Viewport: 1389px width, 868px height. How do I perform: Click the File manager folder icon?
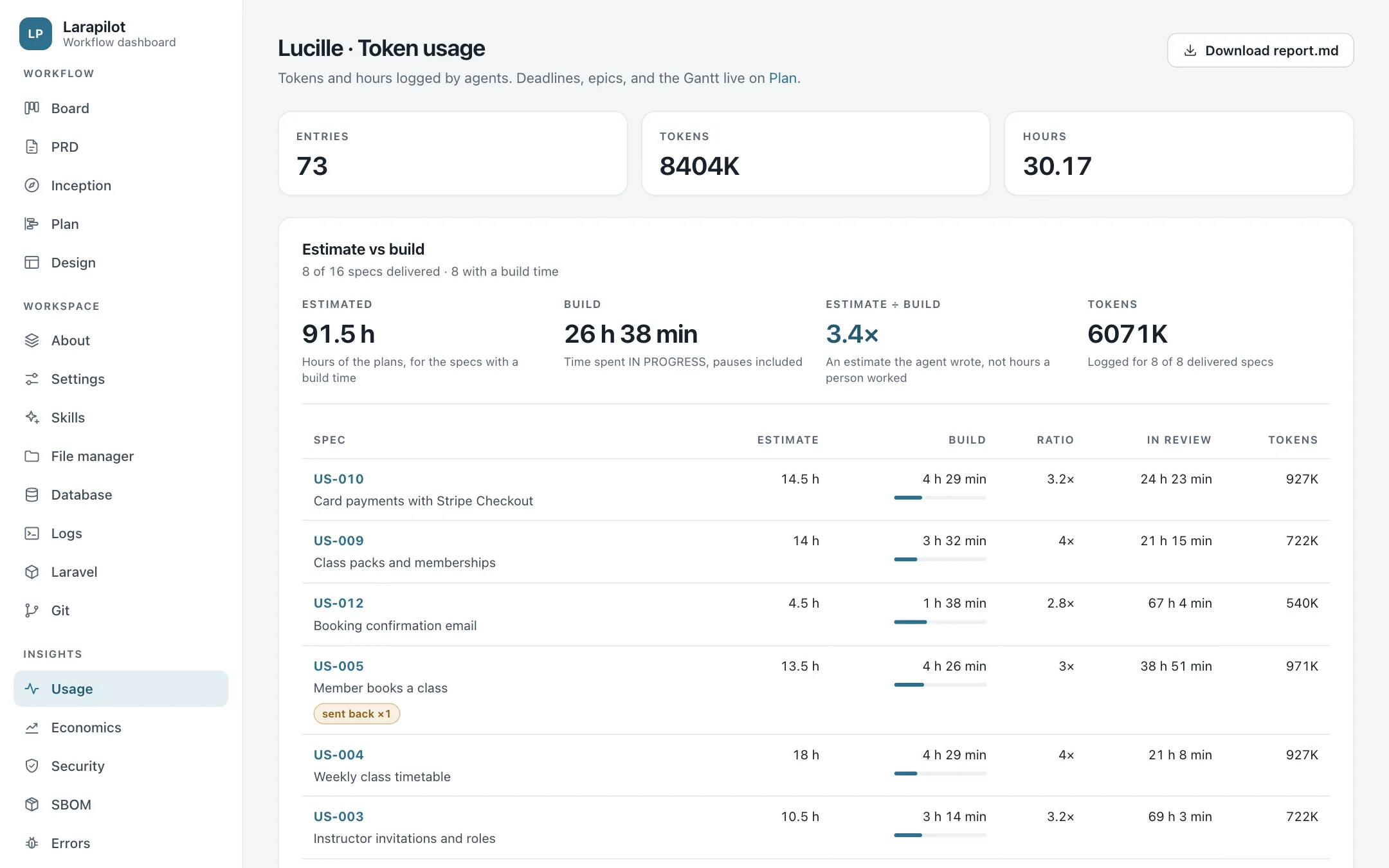tap(32, 456)
